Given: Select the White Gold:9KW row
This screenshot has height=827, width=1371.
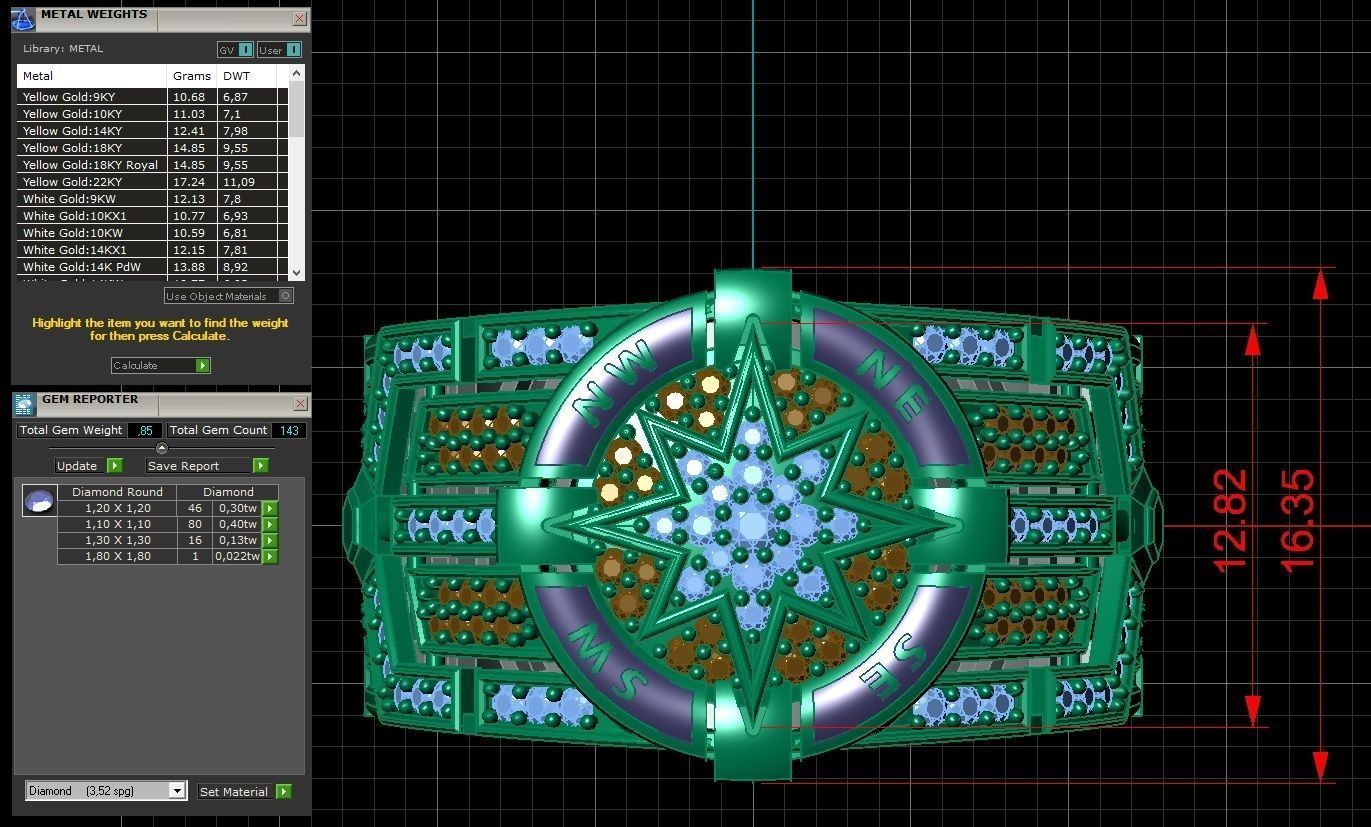Looking at the screenshot, I should click(x=153, y=199).
